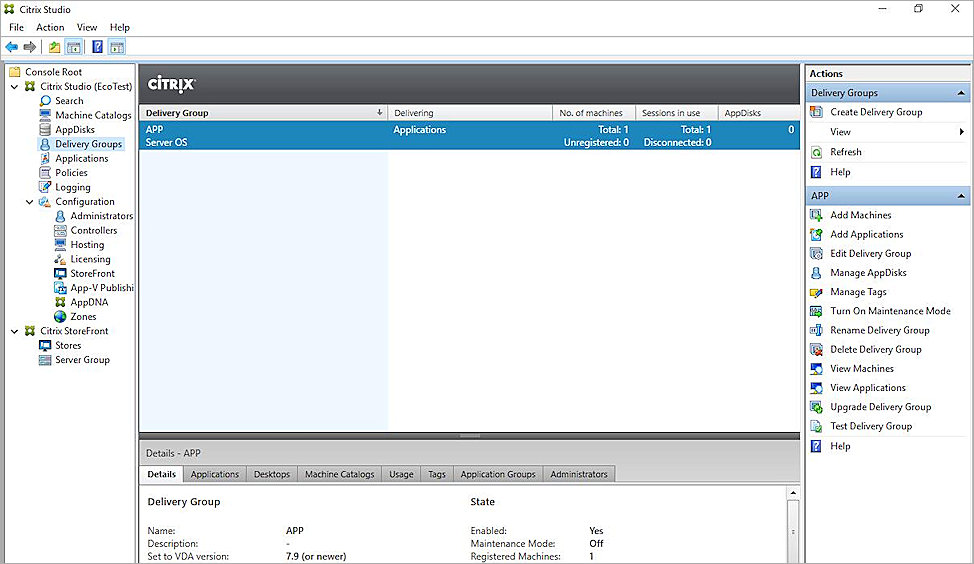The height and width of the screenshot is (564, 974).
Task: Collapse the Configuration tree node
Action: pos(29,202)
